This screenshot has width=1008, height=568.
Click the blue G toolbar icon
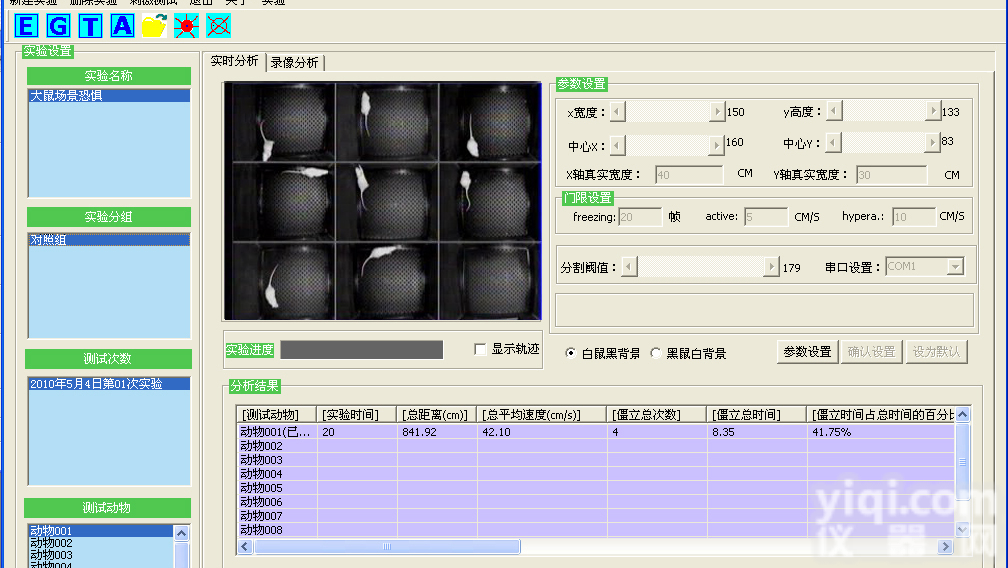(58, 26)
